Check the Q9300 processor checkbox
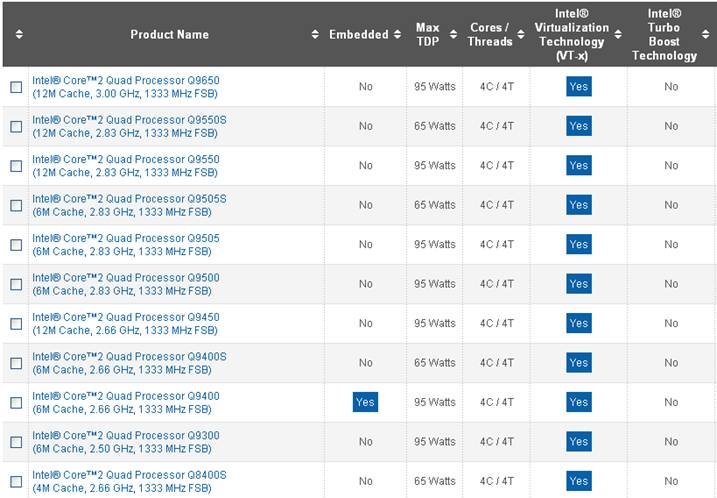 [x=16, y=442]
